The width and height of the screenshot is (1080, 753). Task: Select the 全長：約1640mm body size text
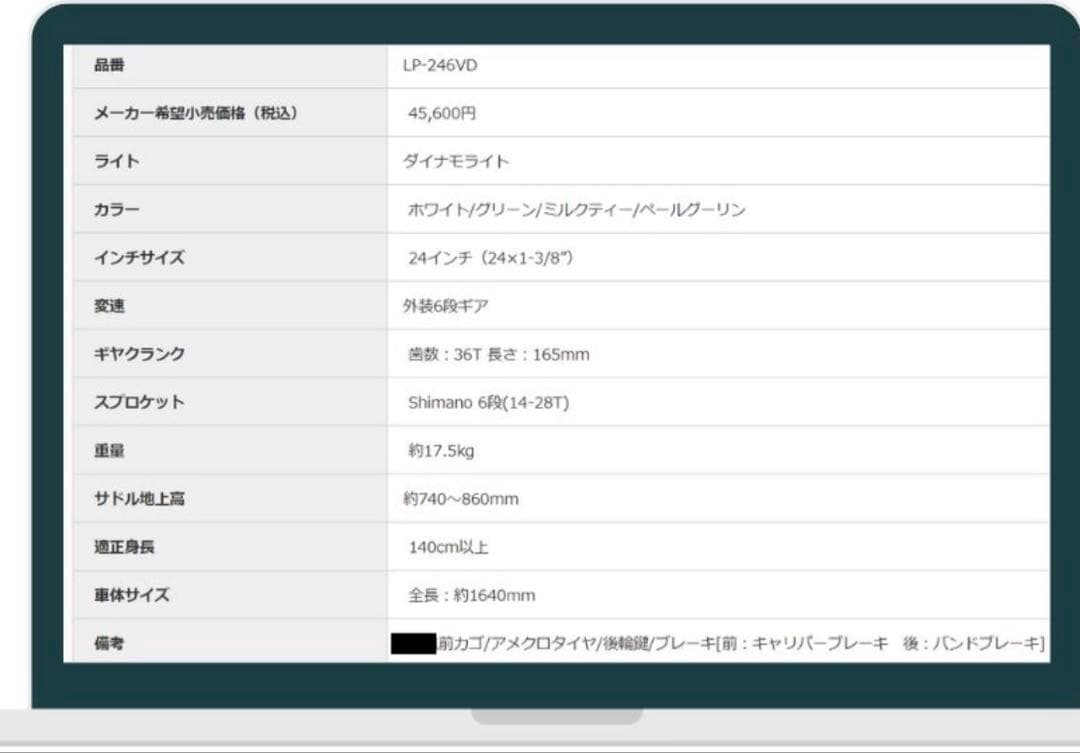[x=471, y=596]
